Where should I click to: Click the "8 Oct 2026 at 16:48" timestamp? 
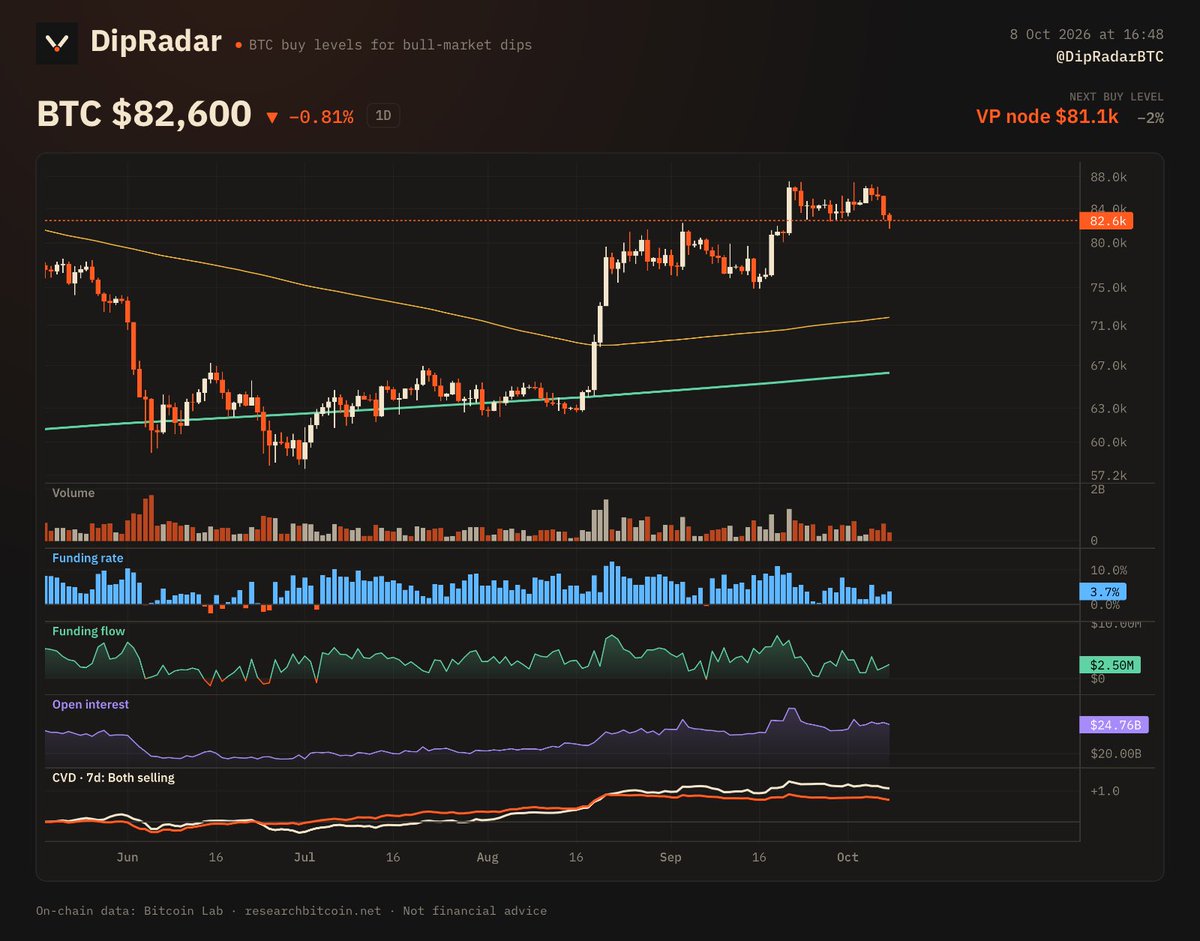1087,35
